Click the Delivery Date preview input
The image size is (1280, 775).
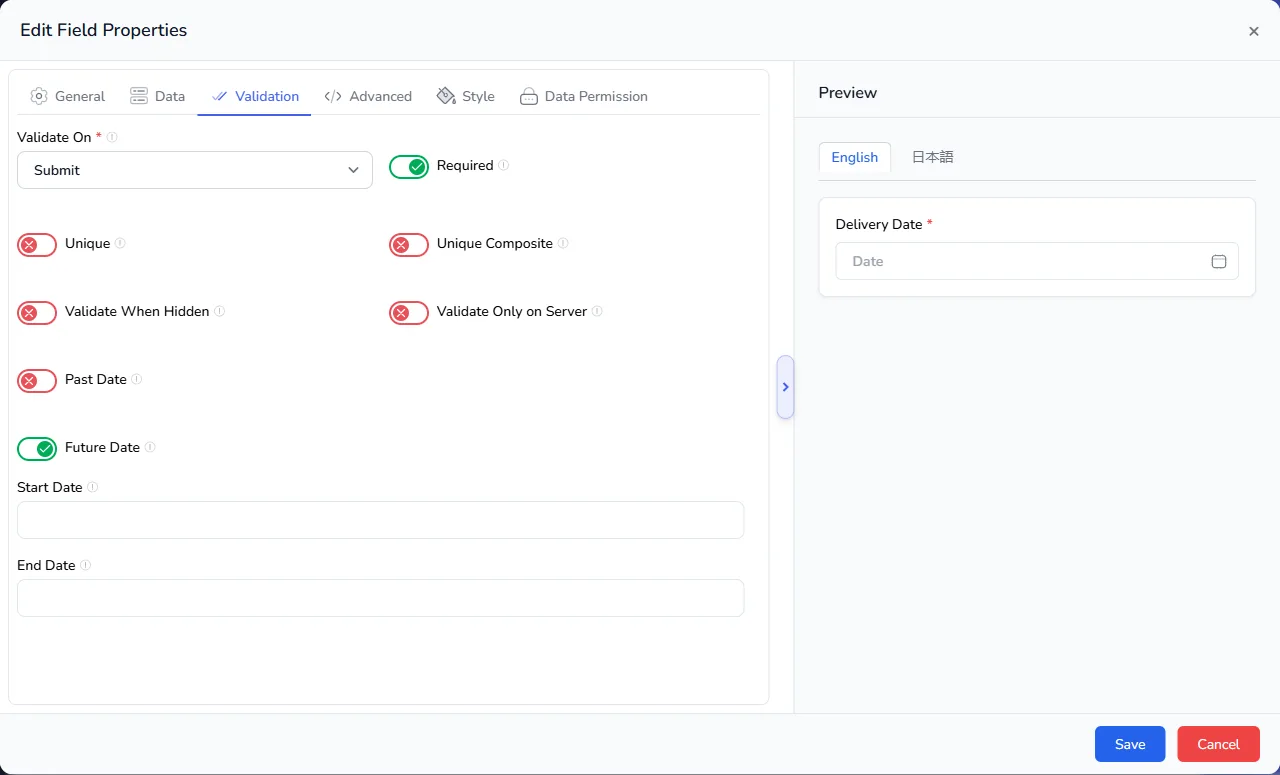pyautogui.click(x=1037, y=261)
